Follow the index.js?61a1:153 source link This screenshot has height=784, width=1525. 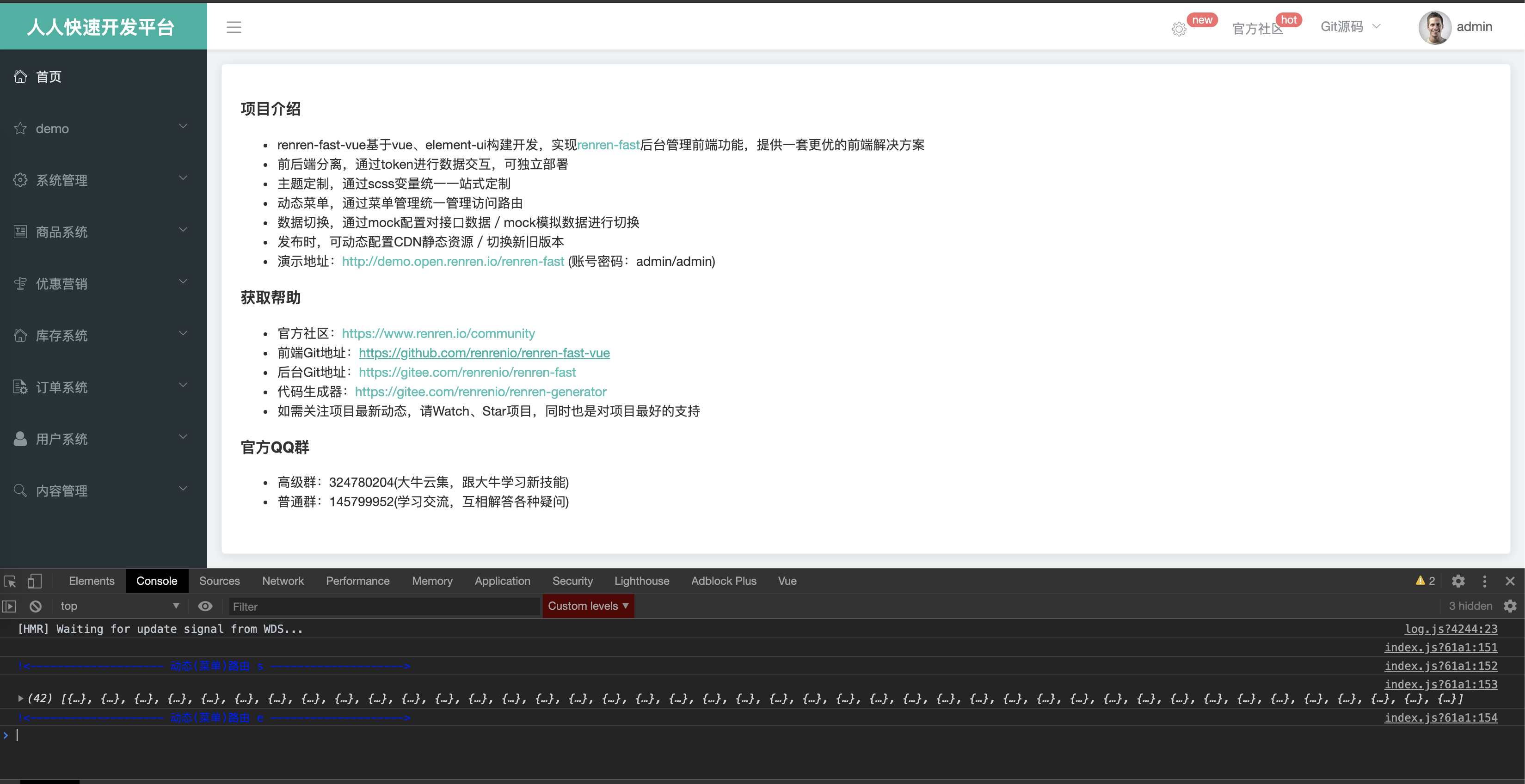click(x=1440, y=684)
